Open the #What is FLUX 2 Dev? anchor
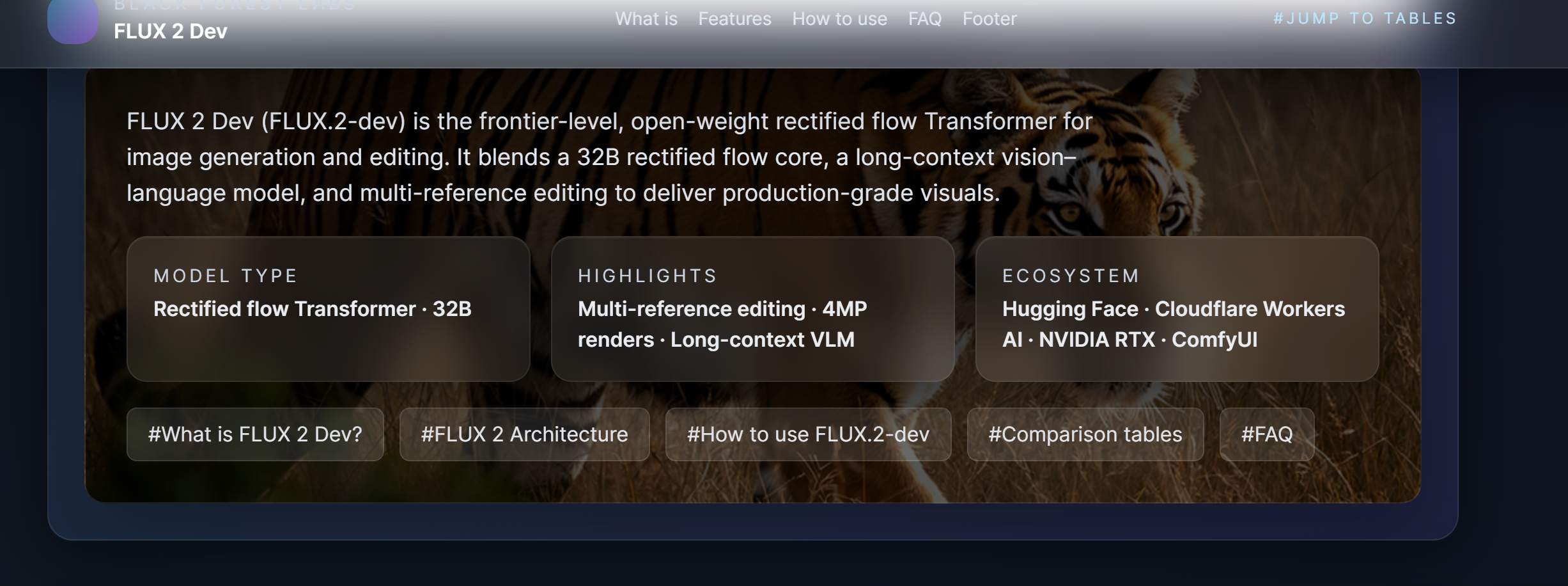Image resolution: width=1568 pixels, height=586 pixels. (x=255, y=434)
